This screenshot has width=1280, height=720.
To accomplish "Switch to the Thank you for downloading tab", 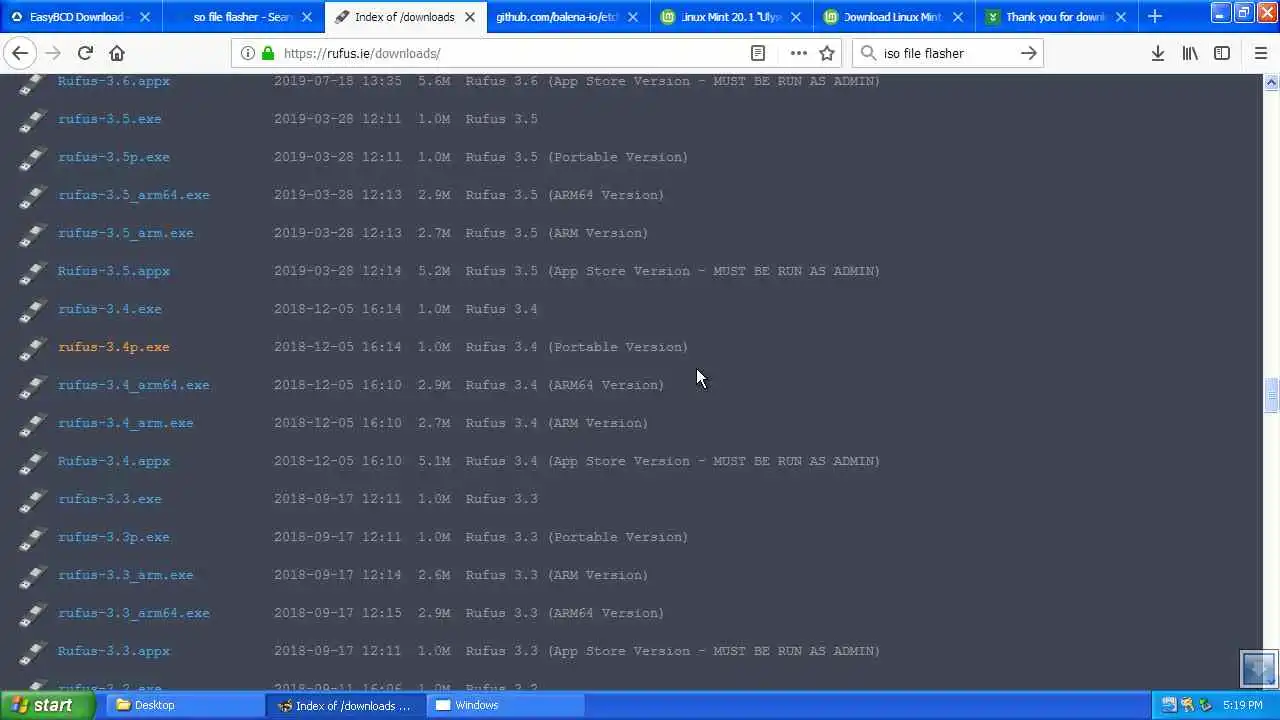I will pyautogui.click(x=1056, y=17).
